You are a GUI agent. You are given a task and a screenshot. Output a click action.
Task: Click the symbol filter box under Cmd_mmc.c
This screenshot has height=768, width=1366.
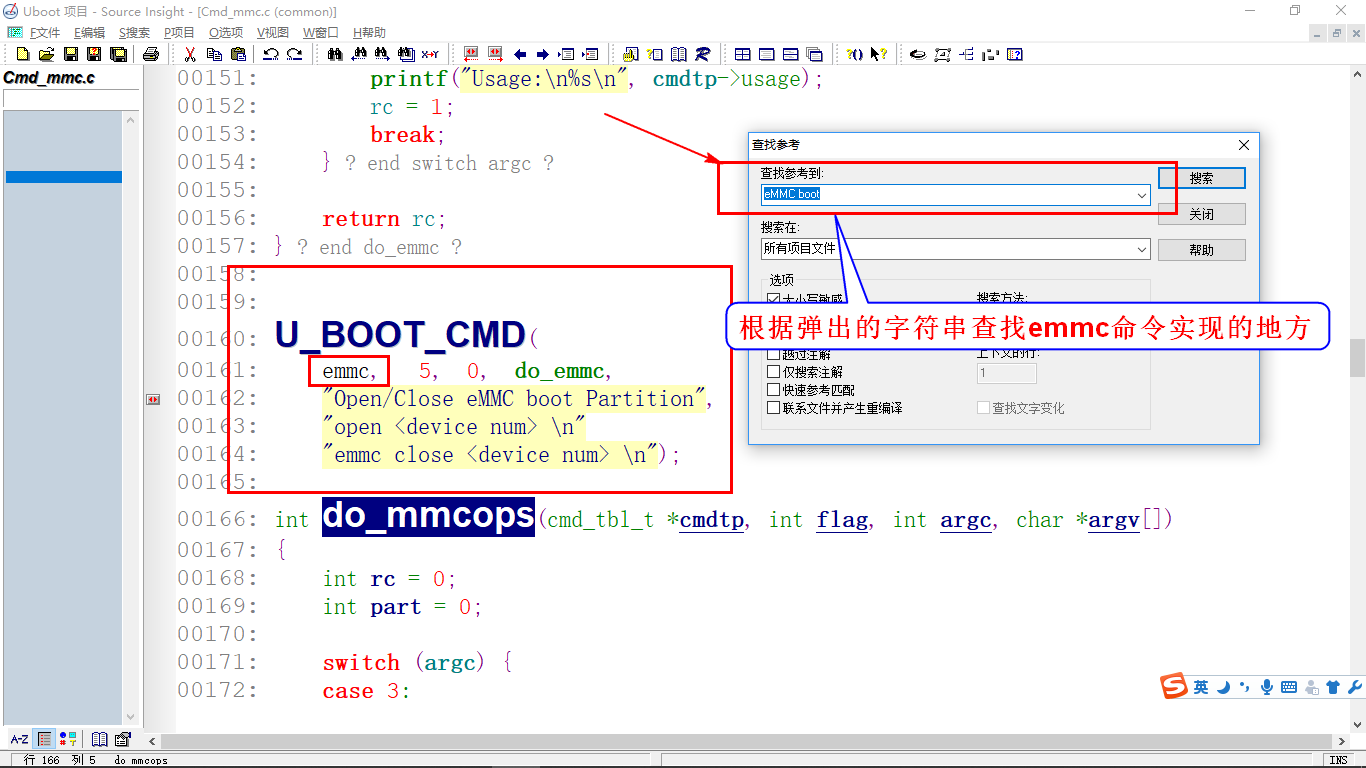71,99
